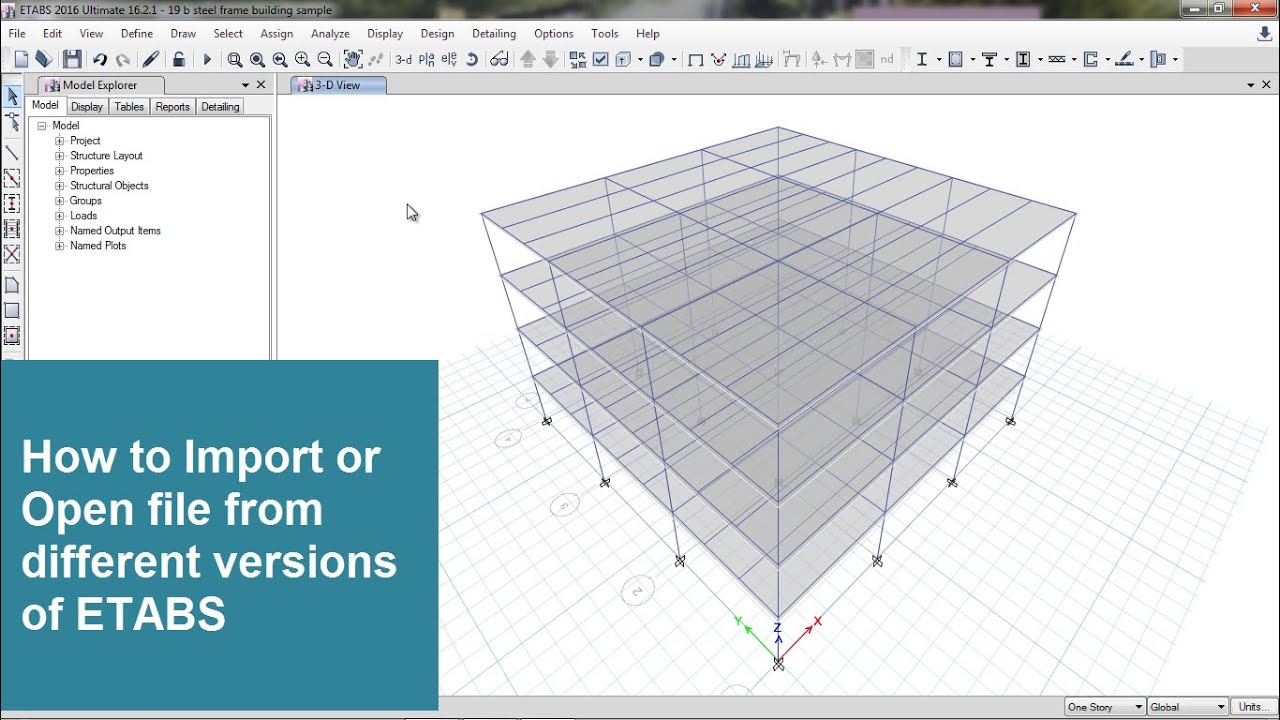Select the draw line diagonal tool
Screen dimensions: 1280x720
[12, 153]
